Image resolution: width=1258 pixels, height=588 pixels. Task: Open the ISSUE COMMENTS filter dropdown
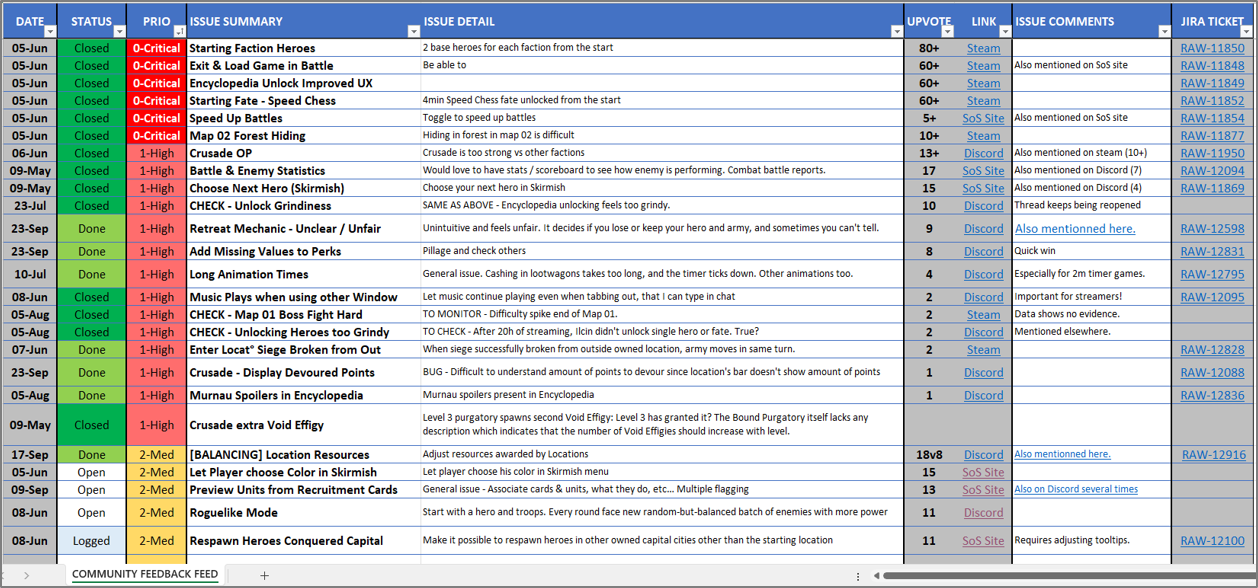[x=1164, y=32]
